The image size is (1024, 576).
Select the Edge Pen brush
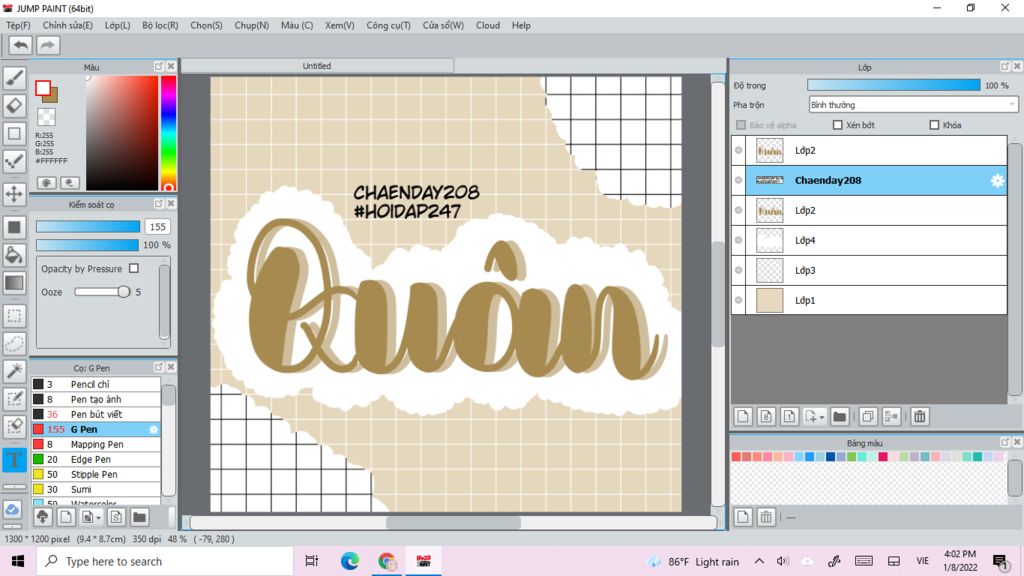click(96, 459)
